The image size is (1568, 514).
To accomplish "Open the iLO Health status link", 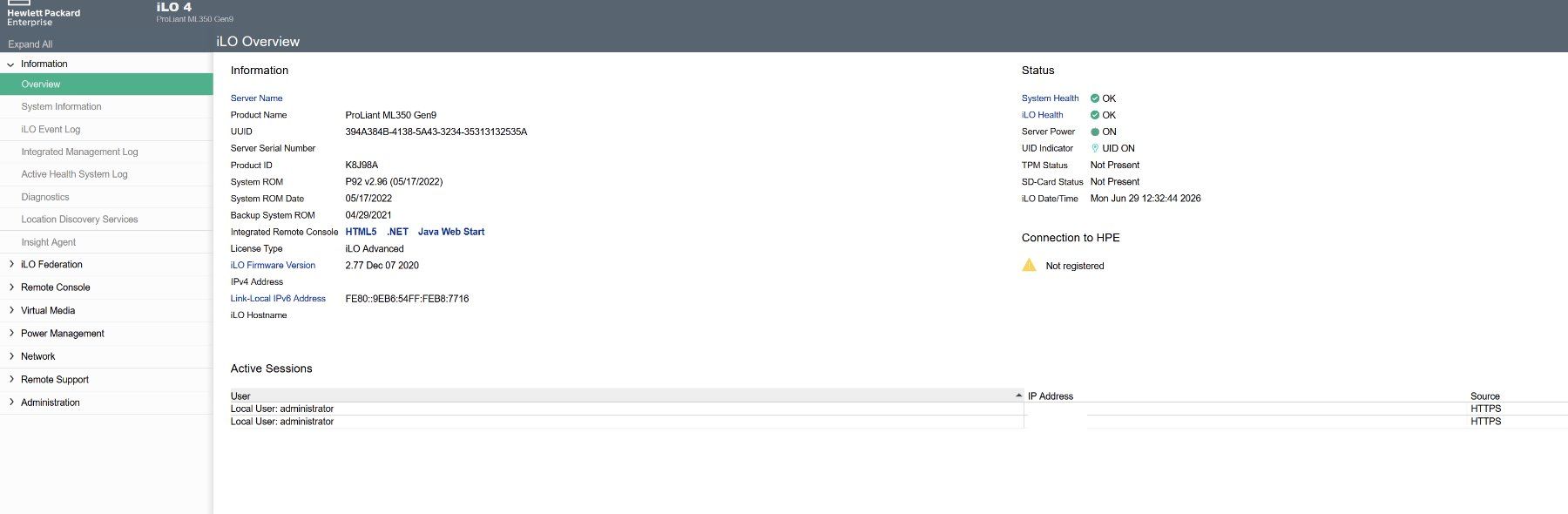I will click(1042, 115).
